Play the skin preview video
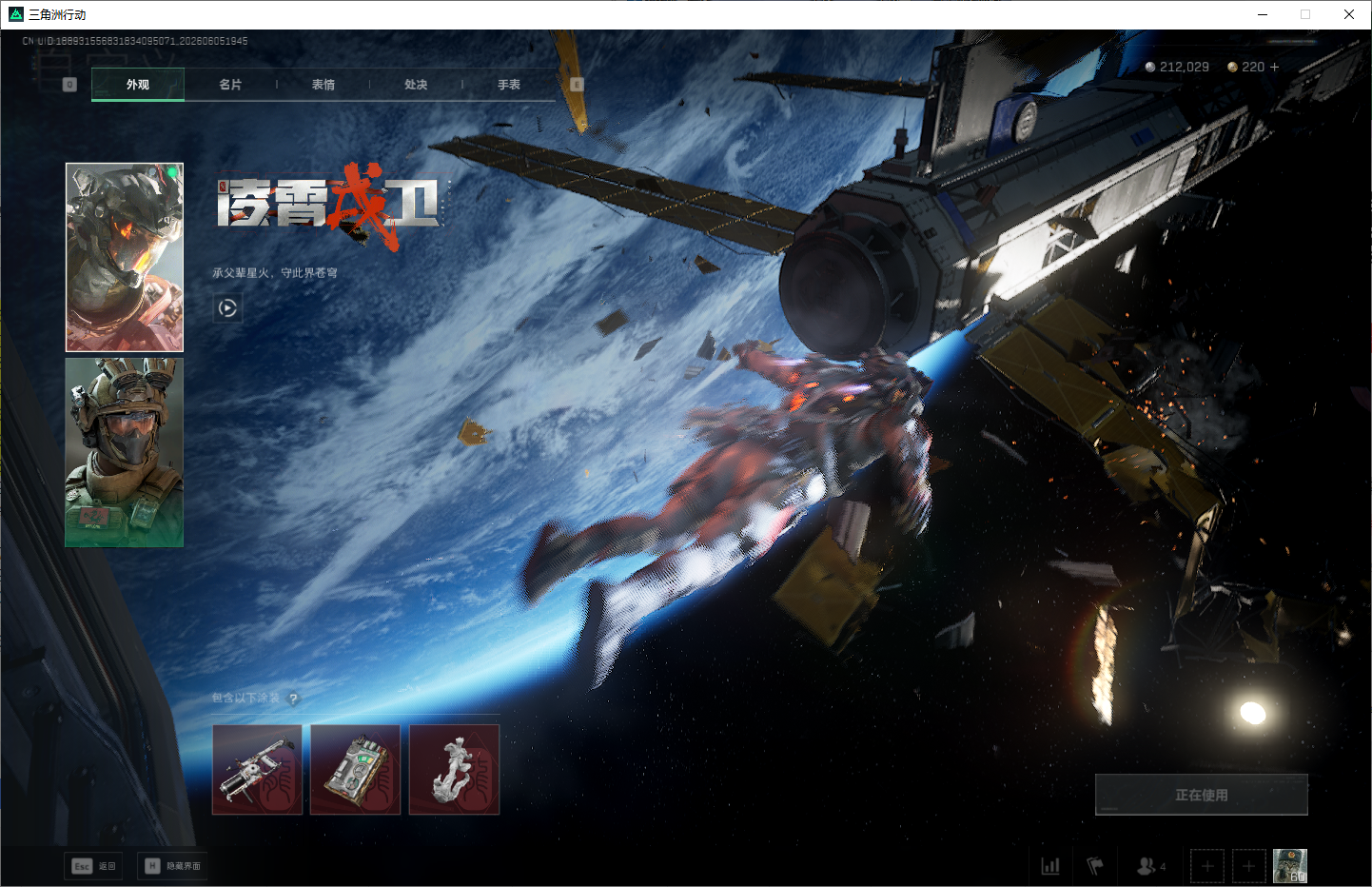This screenshot has width=1372, height=887. [227, 307]
